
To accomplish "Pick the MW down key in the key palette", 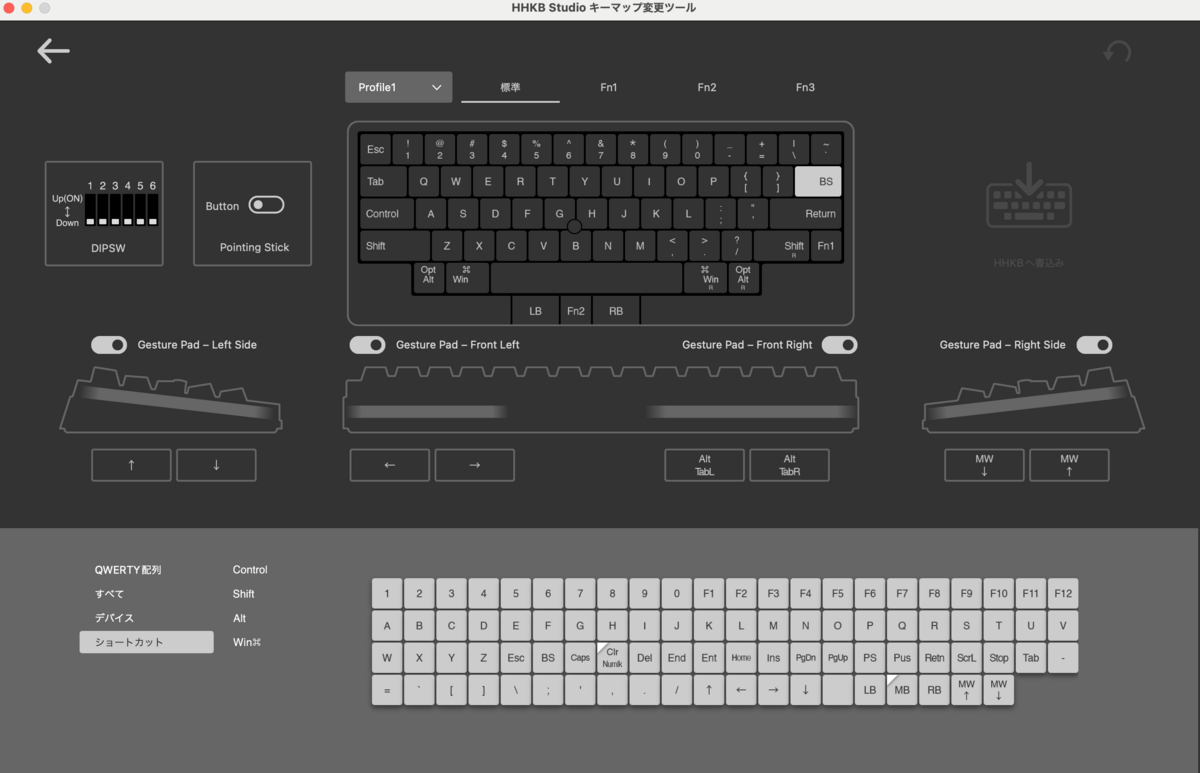I will (x=998, y=690).
